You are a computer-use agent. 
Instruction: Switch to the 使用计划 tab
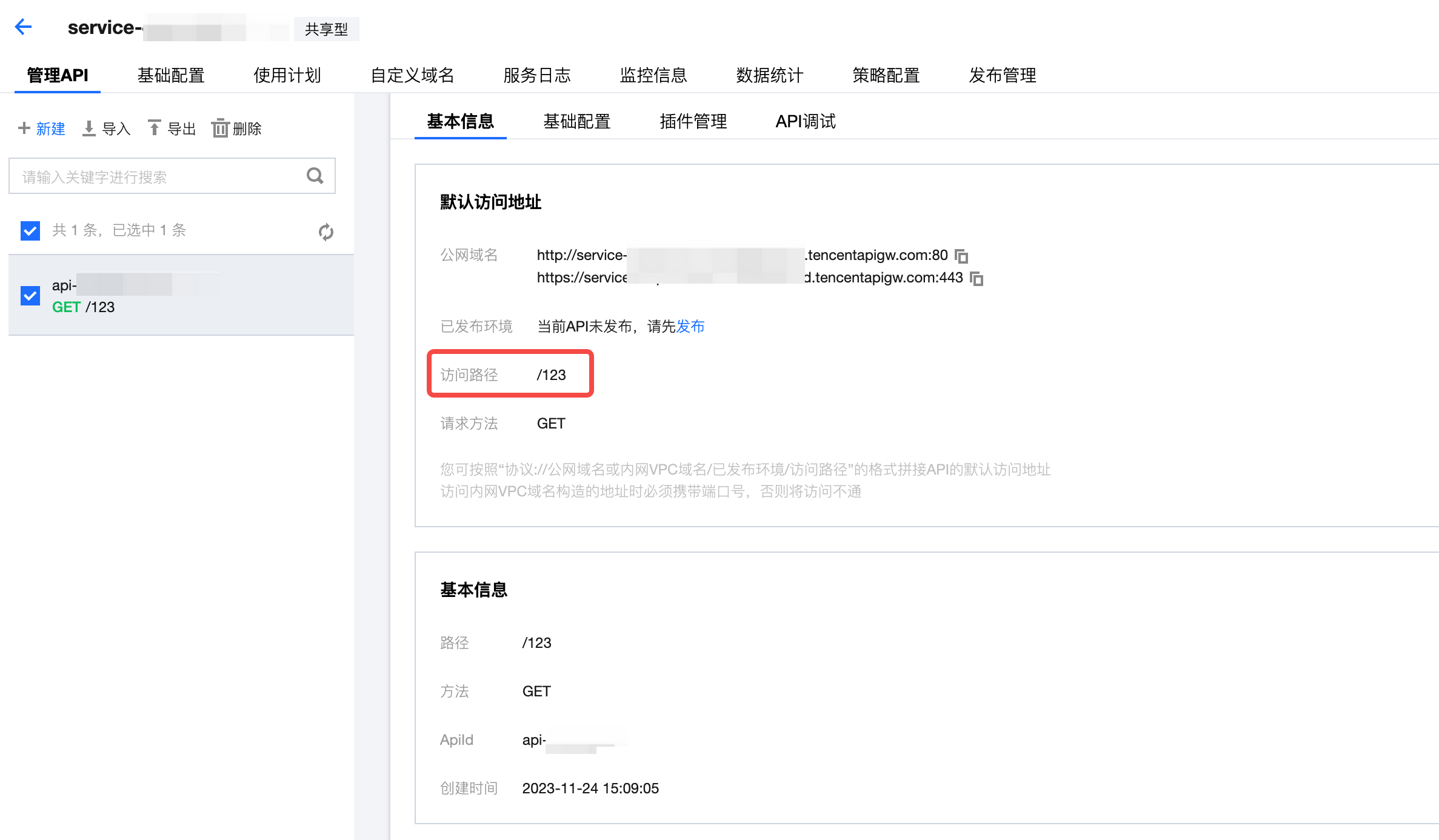[287, 75]
